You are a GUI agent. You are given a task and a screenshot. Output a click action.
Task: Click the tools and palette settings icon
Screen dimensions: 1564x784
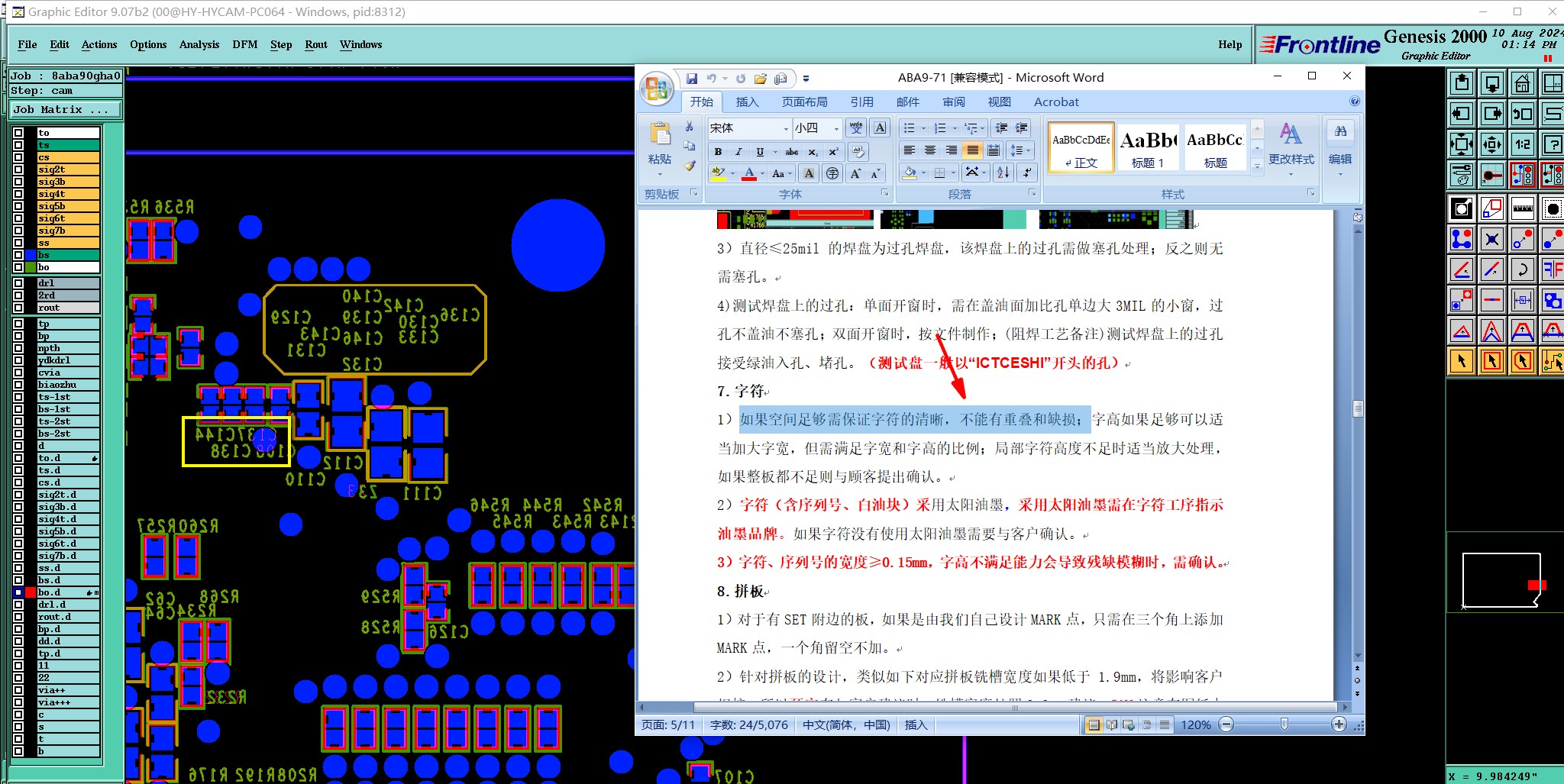1462,175
